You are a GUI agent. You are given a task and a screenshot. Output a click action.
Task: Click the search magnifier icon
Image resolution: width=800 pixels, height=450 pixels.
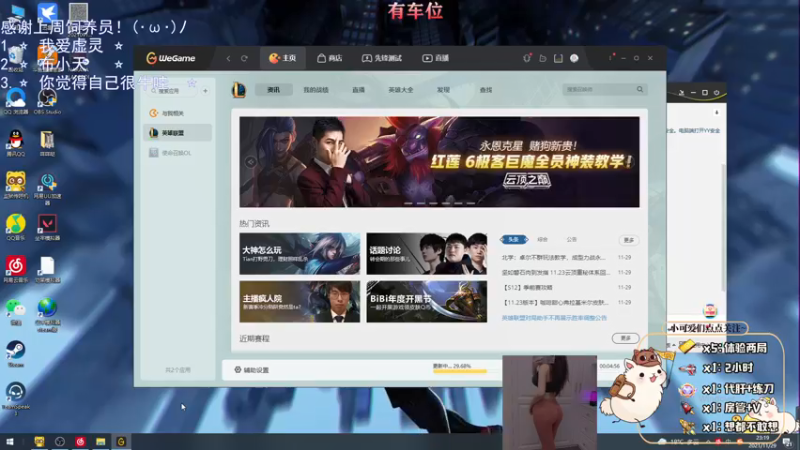click(640, 90)
